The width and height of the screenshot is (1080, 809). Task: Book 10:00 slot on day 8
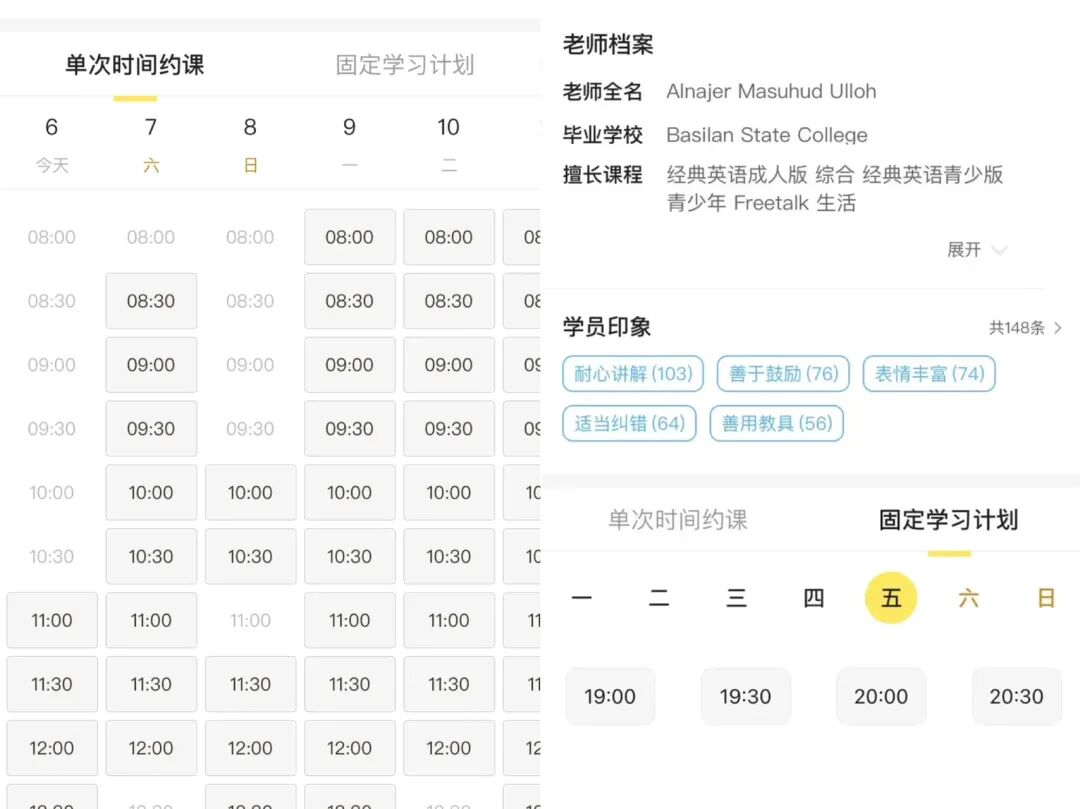click(x=250, y=492)
